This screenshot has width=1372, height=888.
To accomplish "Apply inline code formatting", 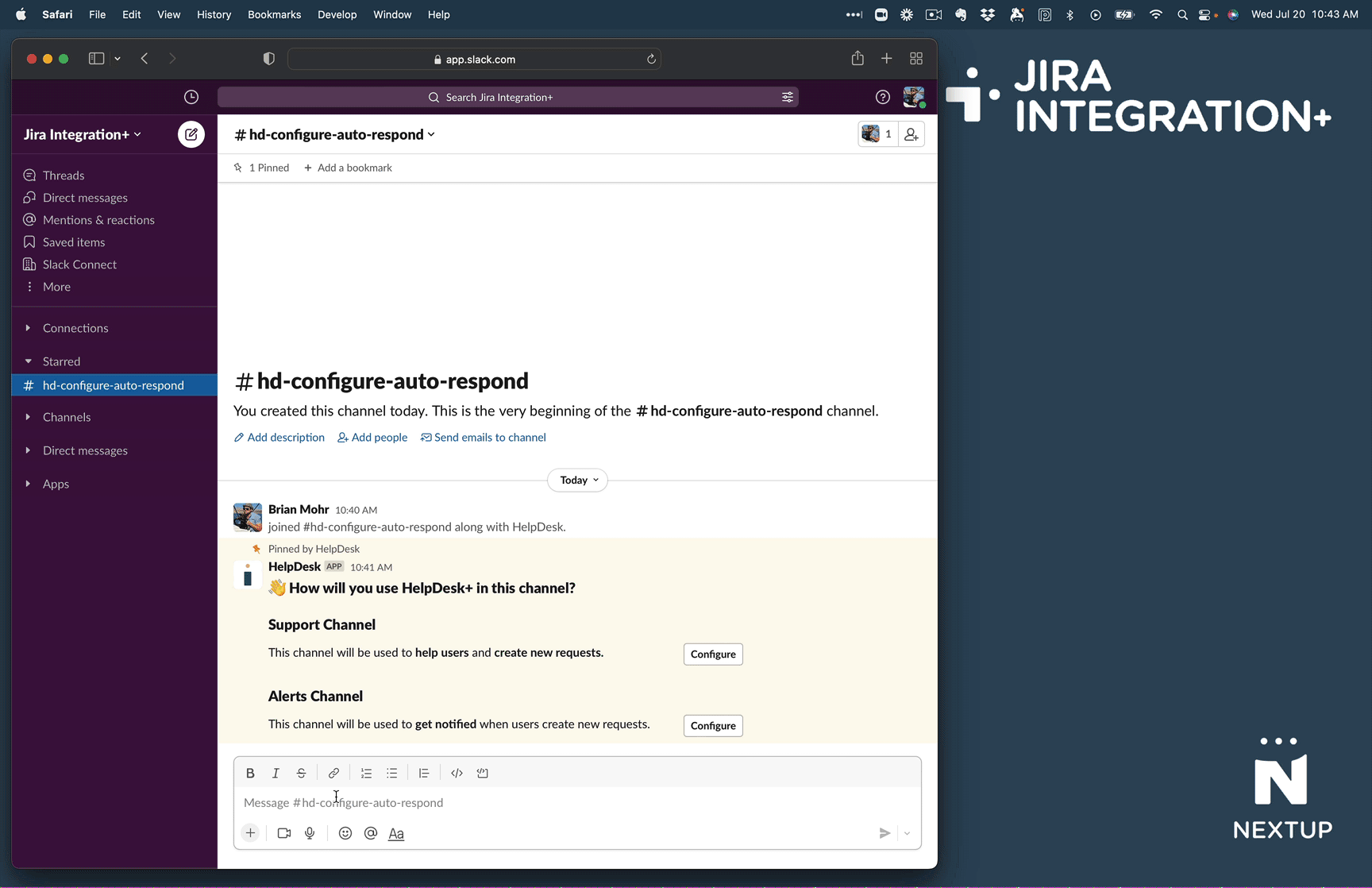I will [457, 773].
